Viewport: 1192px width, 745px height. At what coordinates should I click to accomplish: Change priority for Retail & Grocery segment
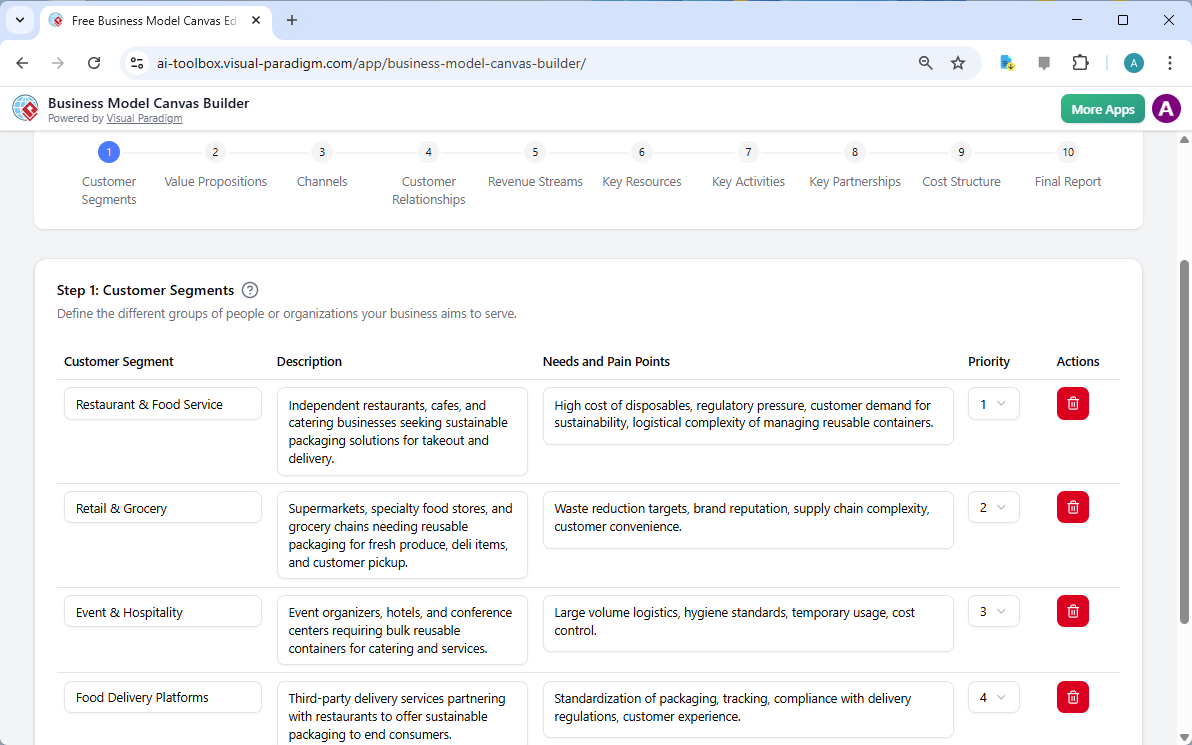(x=993, y=507)
